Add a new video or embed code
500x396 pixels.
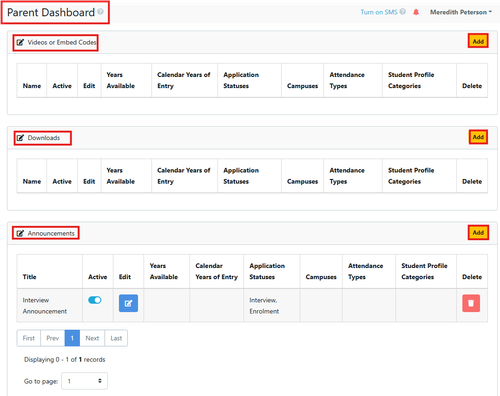click(x=478, y=41)
